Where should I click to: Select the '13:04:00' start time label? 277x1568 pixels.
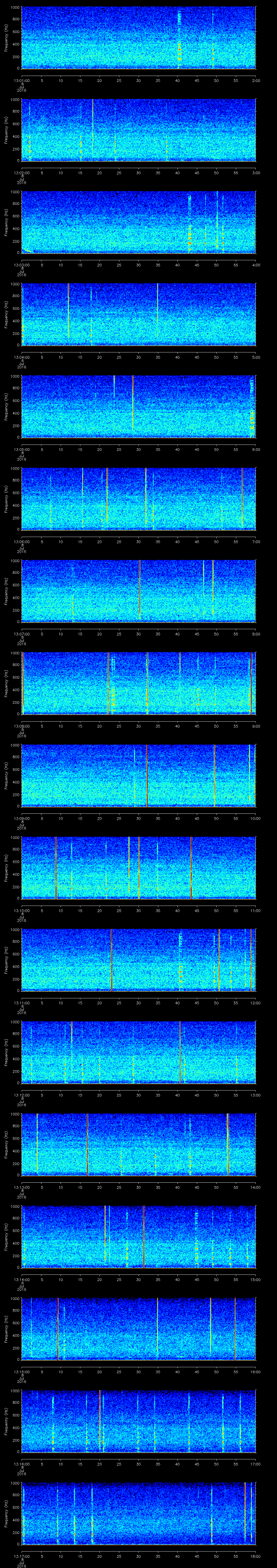pyautogui.click(x=22, y=357)
